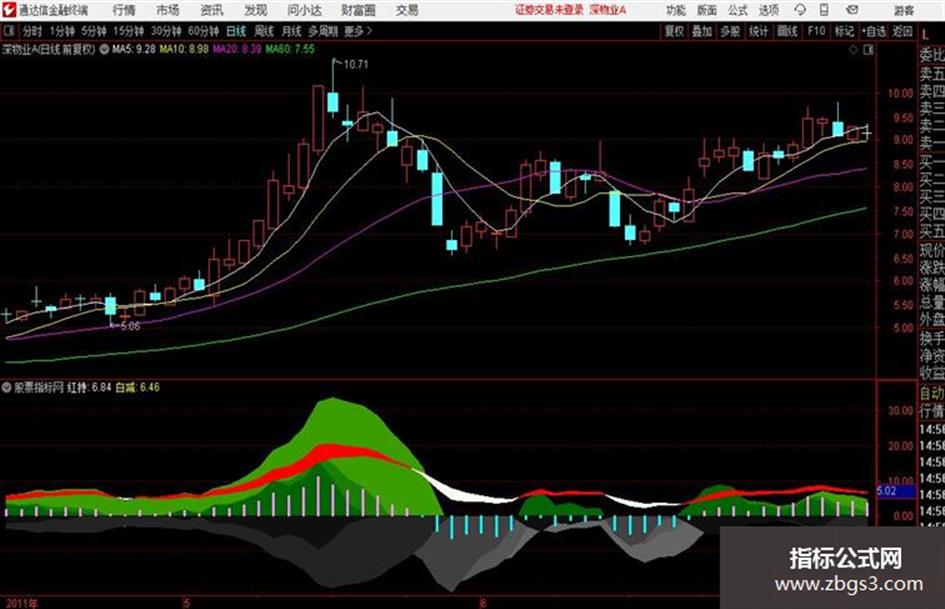The width and height of the screenshot is (945, 609).
Task: Open the 财富圈 menu
Action: coord(358,10)
